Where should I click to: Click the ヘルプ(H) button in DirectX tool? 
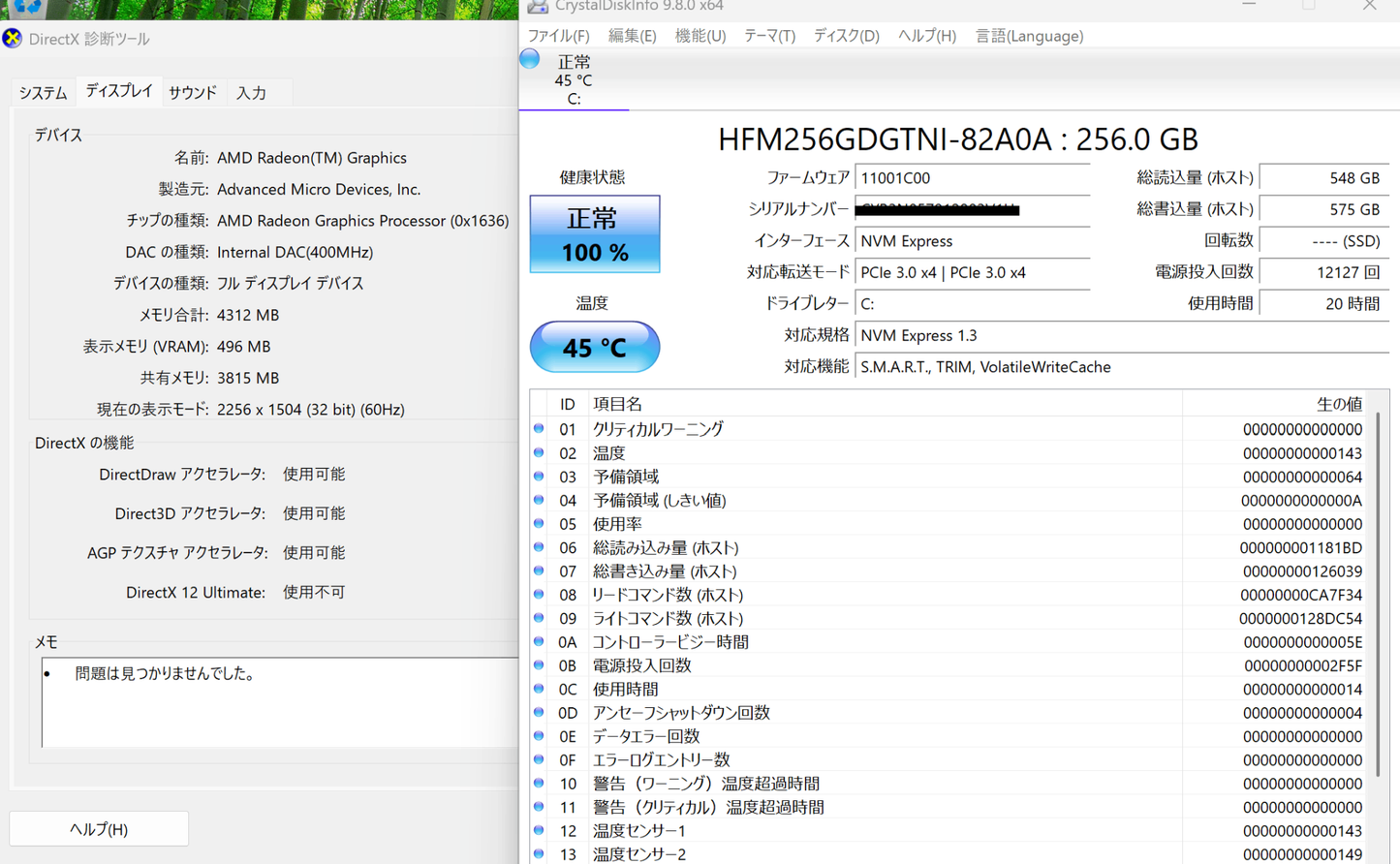pyautogui.click(x=99, y=829)
